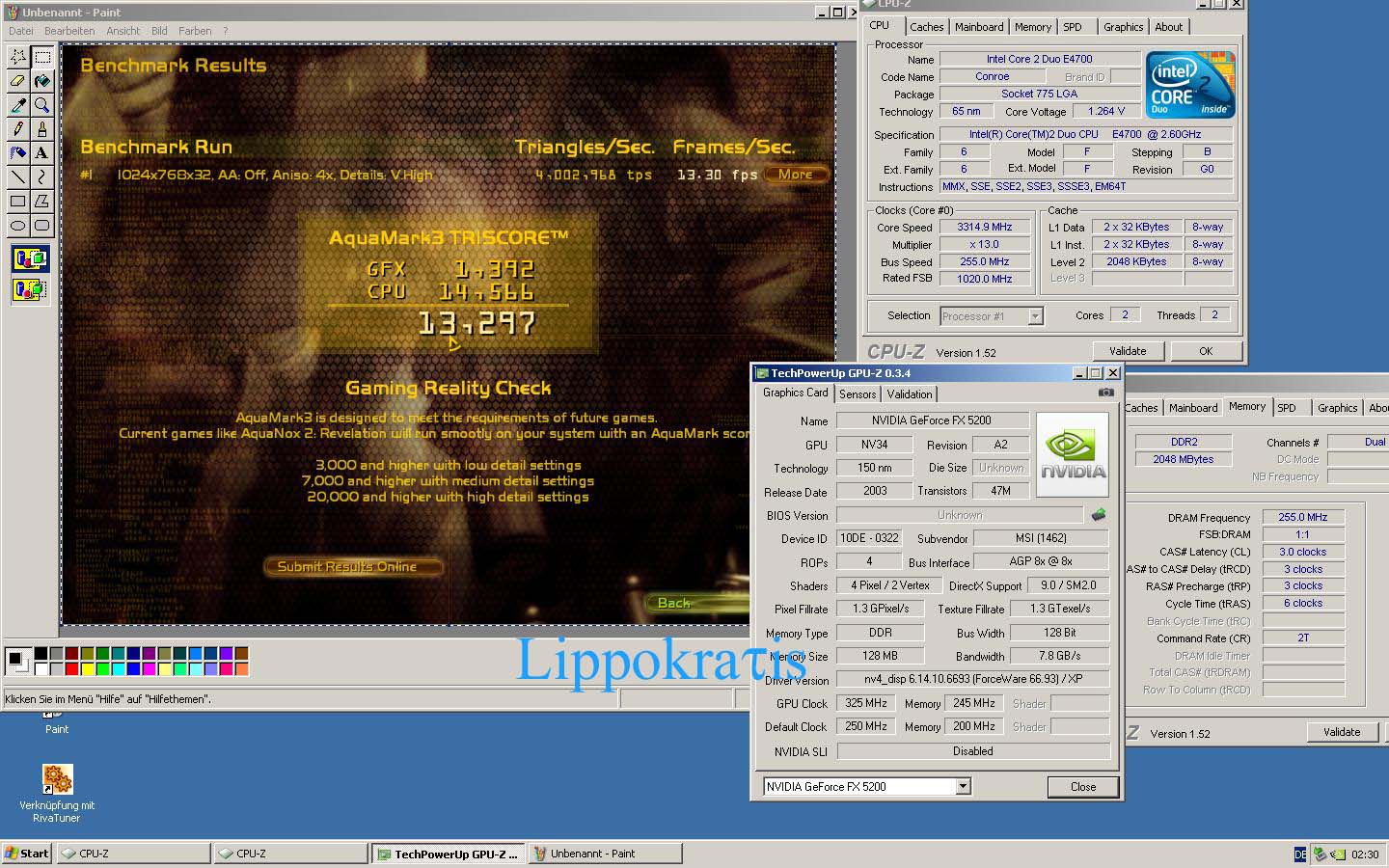Open the Datei menu in Paint
Viewport: 1389px width, 868px height.
[x=20, y=31]
